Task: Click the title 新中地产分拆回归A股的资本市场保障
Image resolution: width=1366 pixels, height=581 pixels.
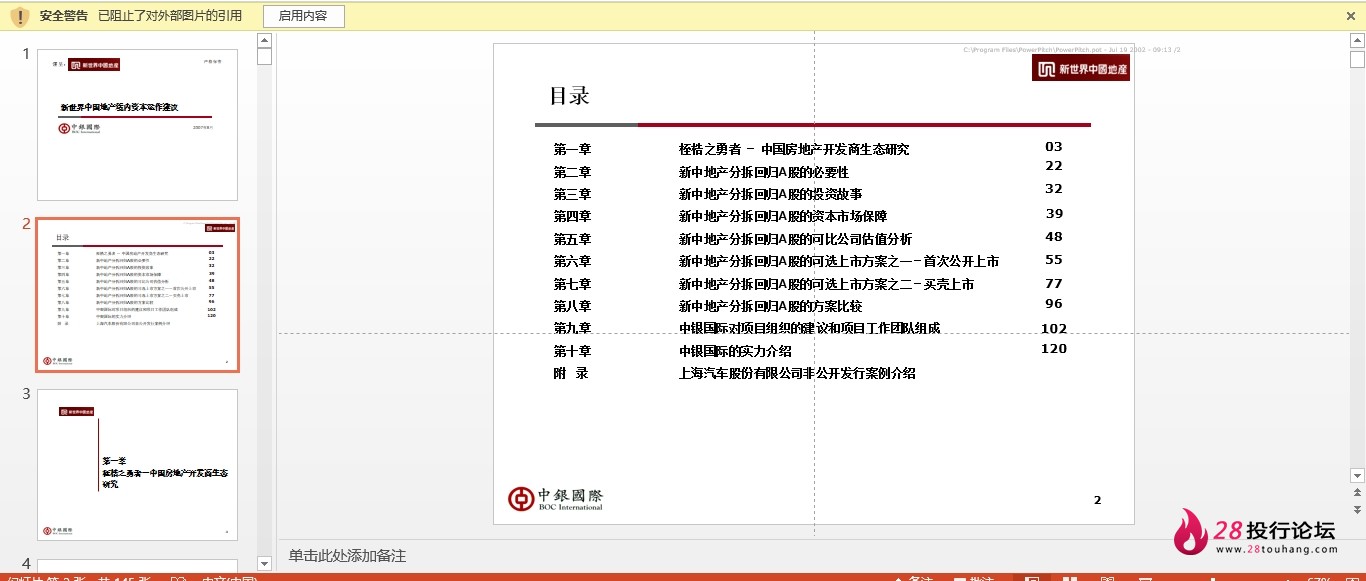Action: pos(783,216)
